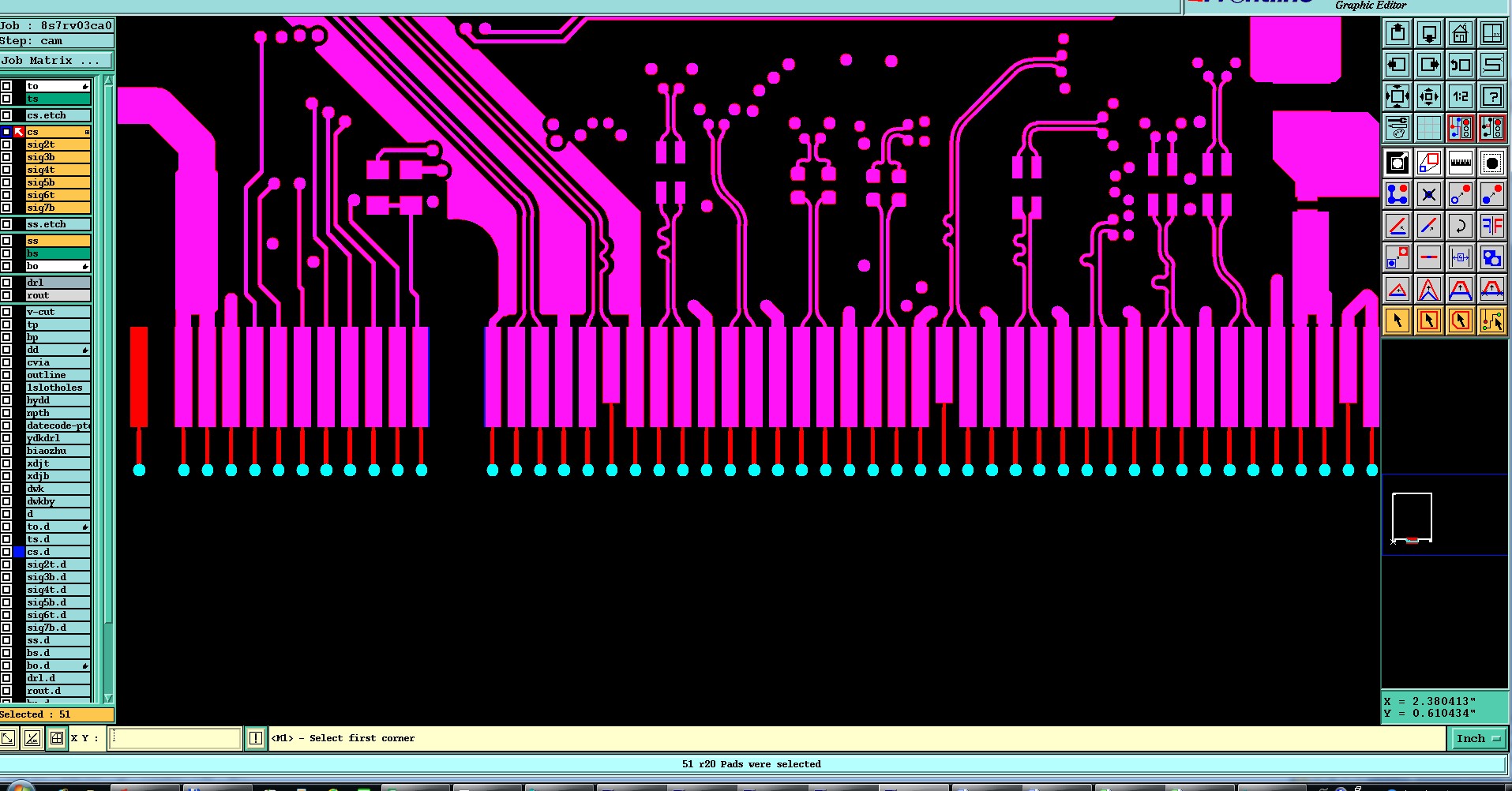Select the plain arrow pointer tool

(1398, 321)
